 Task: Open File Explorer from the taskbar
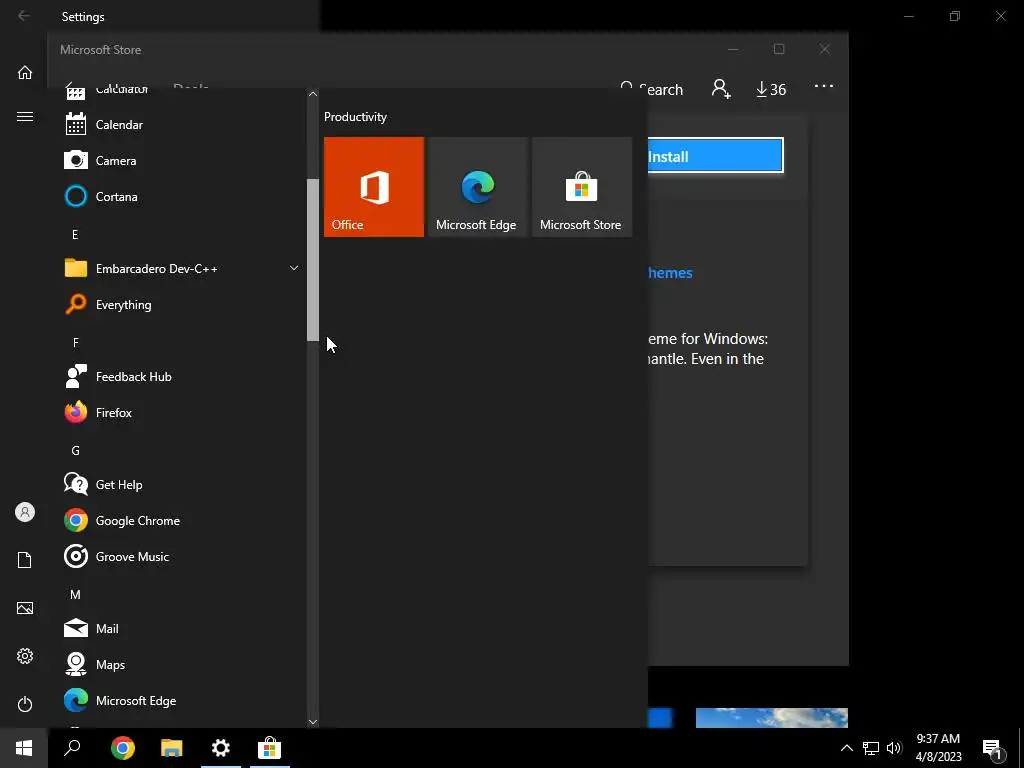[x=172, y=748]
